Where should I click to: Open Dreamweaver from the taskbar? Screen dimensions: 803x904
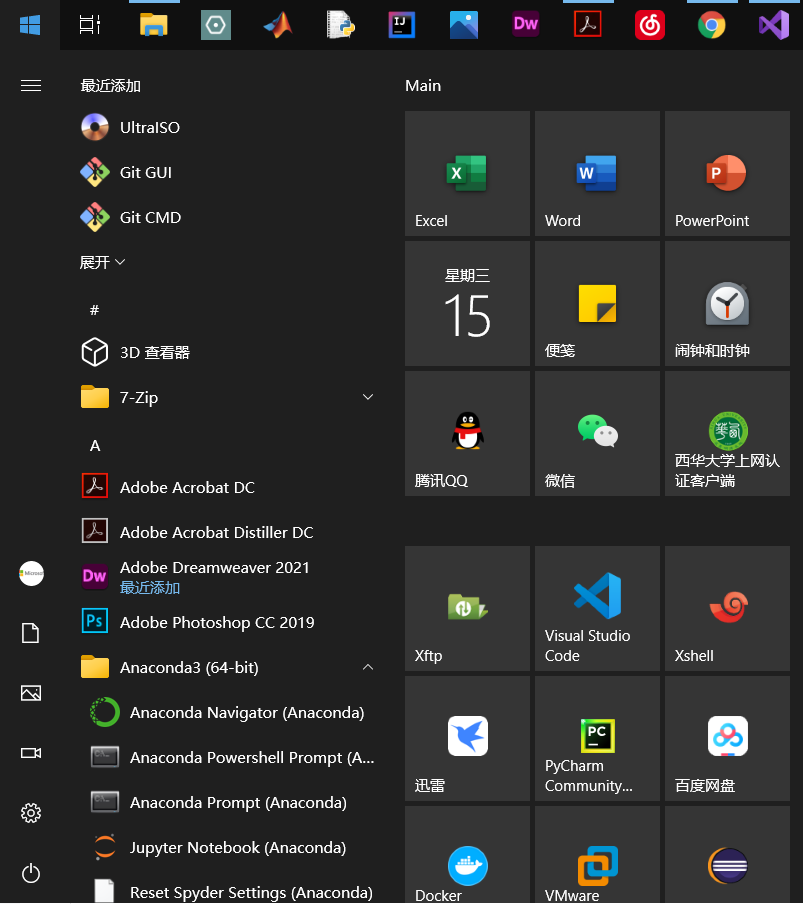[526, 25]
